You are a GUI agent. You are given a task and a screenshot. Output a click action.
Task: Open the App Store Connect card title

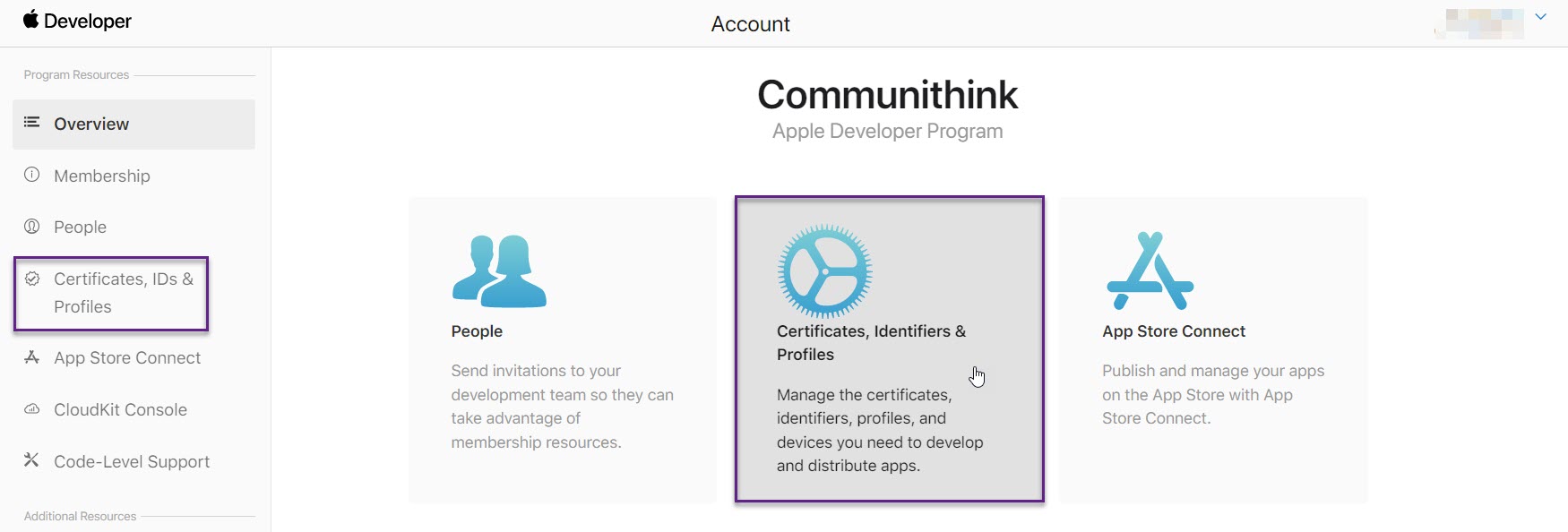point(1174,331)
